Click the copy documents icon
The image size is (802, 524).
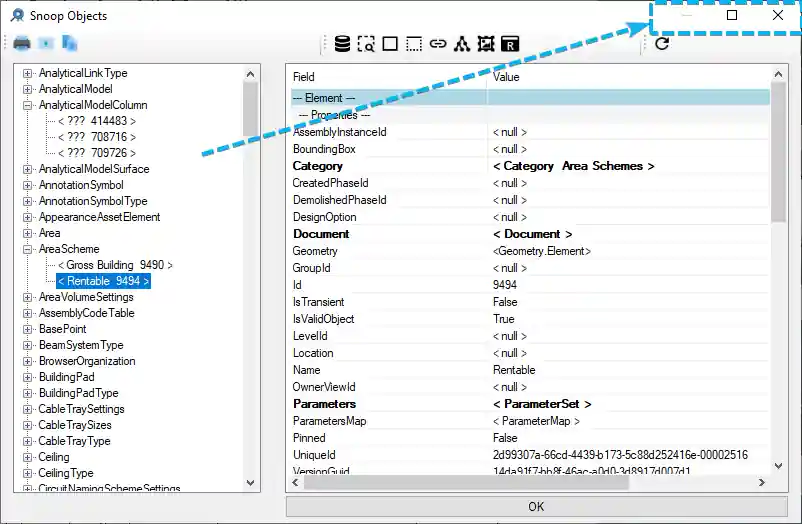click(69, 43)
